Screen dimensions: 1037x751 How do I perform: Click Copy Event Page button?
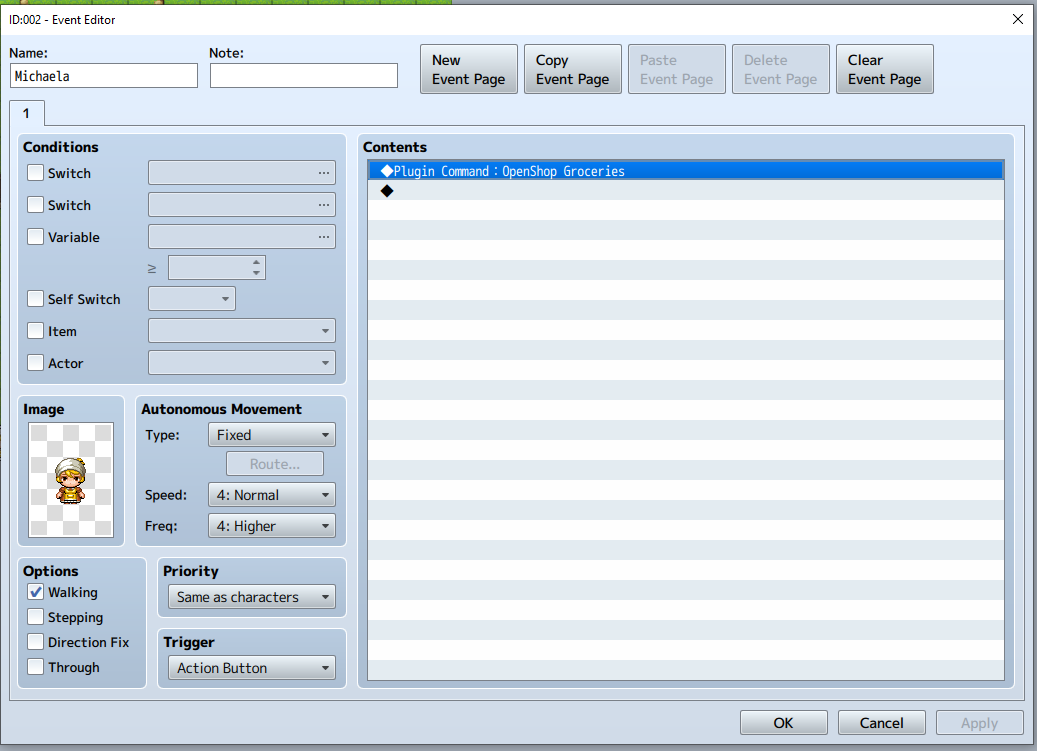pos(573,69)
